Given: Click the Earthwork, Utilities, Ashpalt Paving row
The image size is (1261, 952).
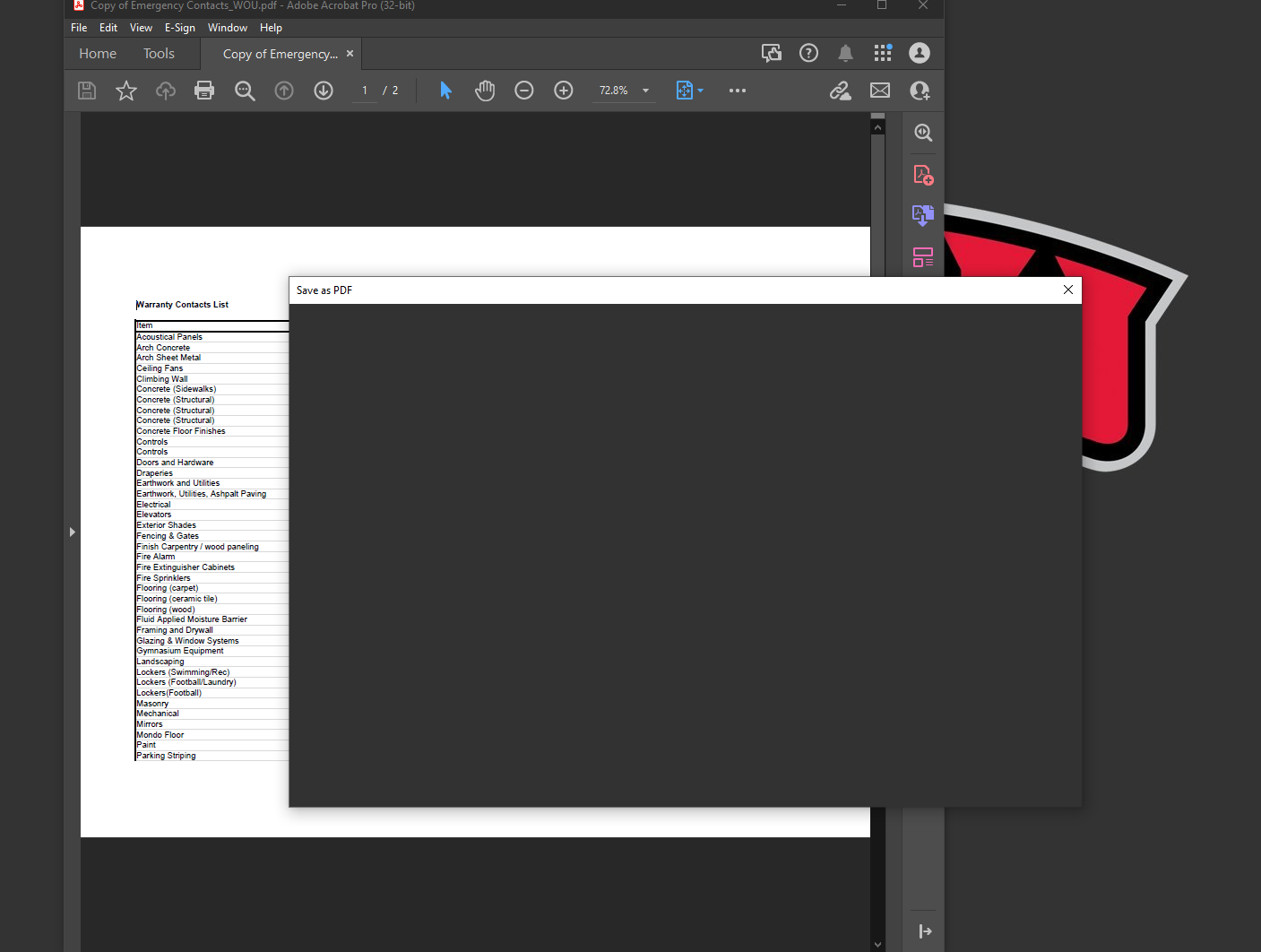Looking at the screenshot, I should tap(212, 494).
